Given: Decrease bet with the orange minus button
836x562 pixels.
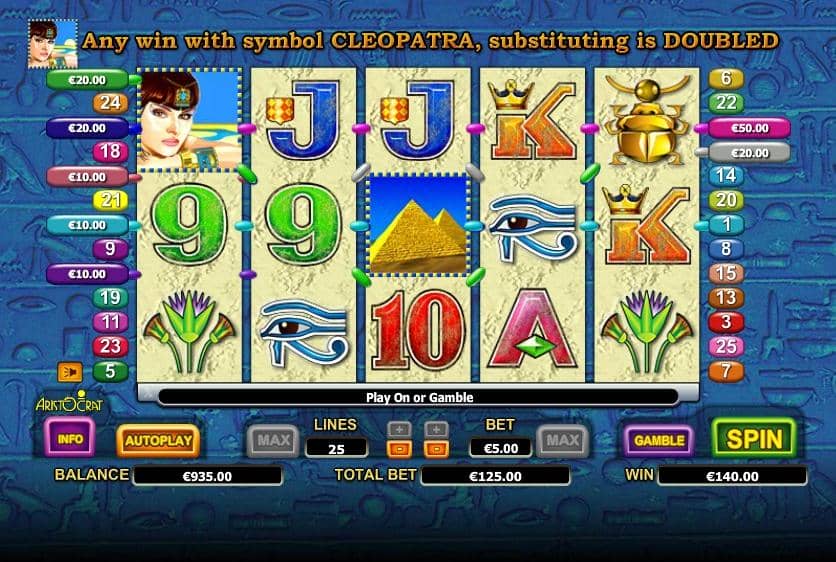Looking at the screenshot, I should [x=436, y=449].
